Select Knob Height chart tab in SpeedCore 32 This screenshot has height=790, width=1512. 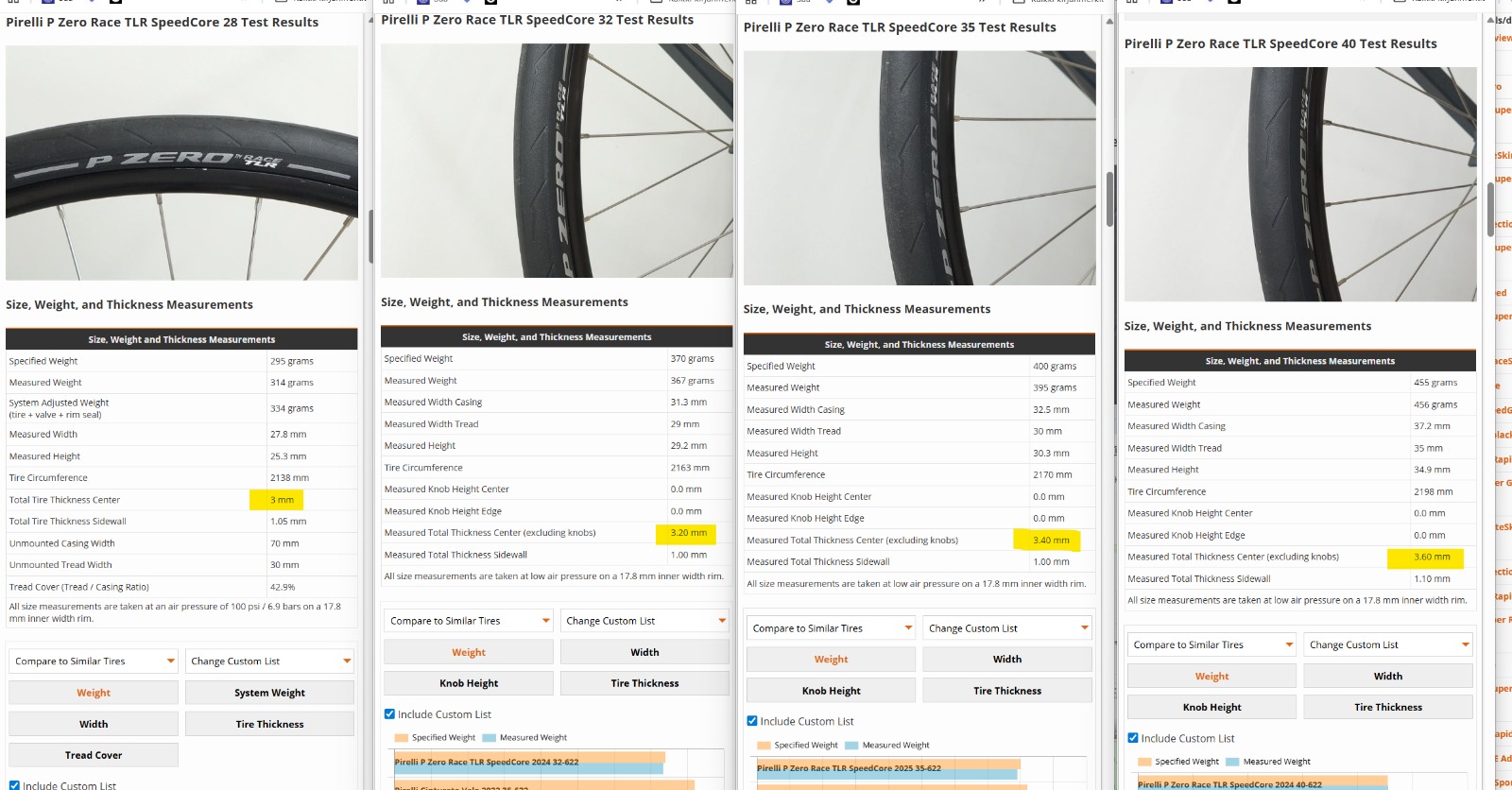(469, 683)
